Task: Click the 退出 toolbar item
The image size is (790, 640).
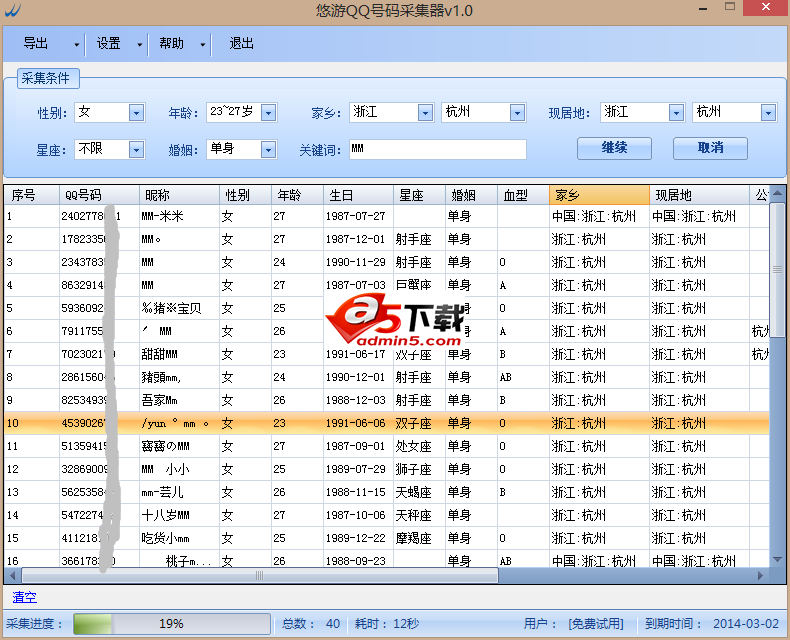Action: coord(241,44)
